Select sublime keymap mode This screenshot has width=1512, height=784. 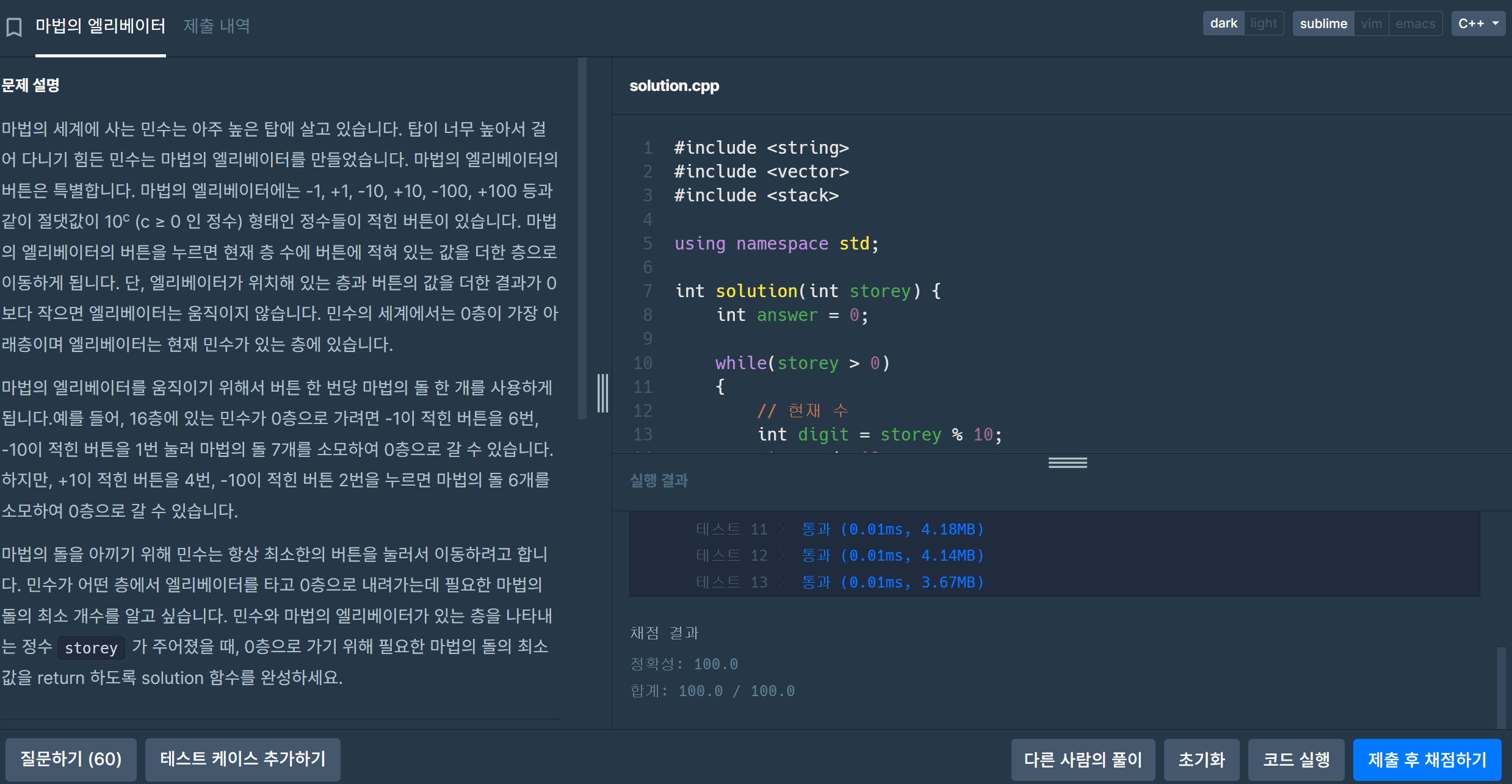pyautogui.click(x=1323, y=24)
